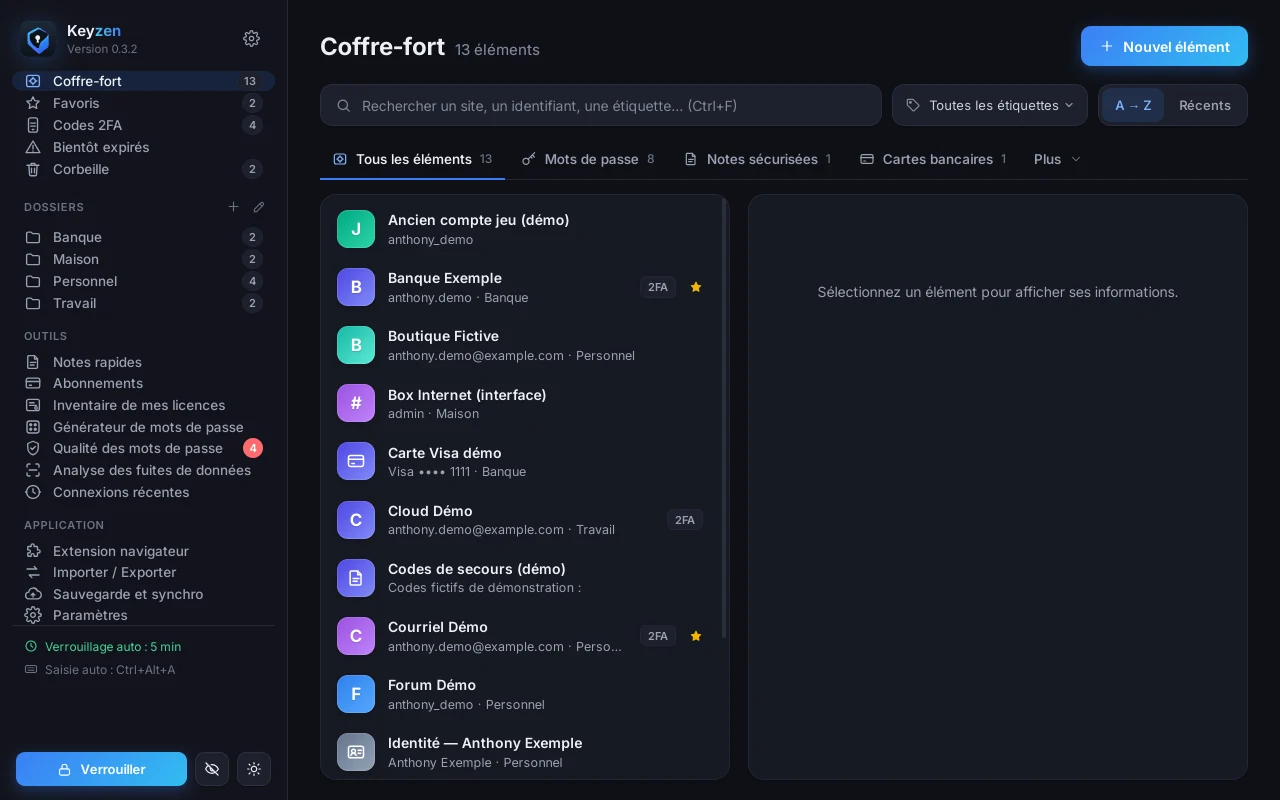Viewport: 1280px width, 800px height.
Task: Toggle the hidden-eye privacy button
Action: 212,769
